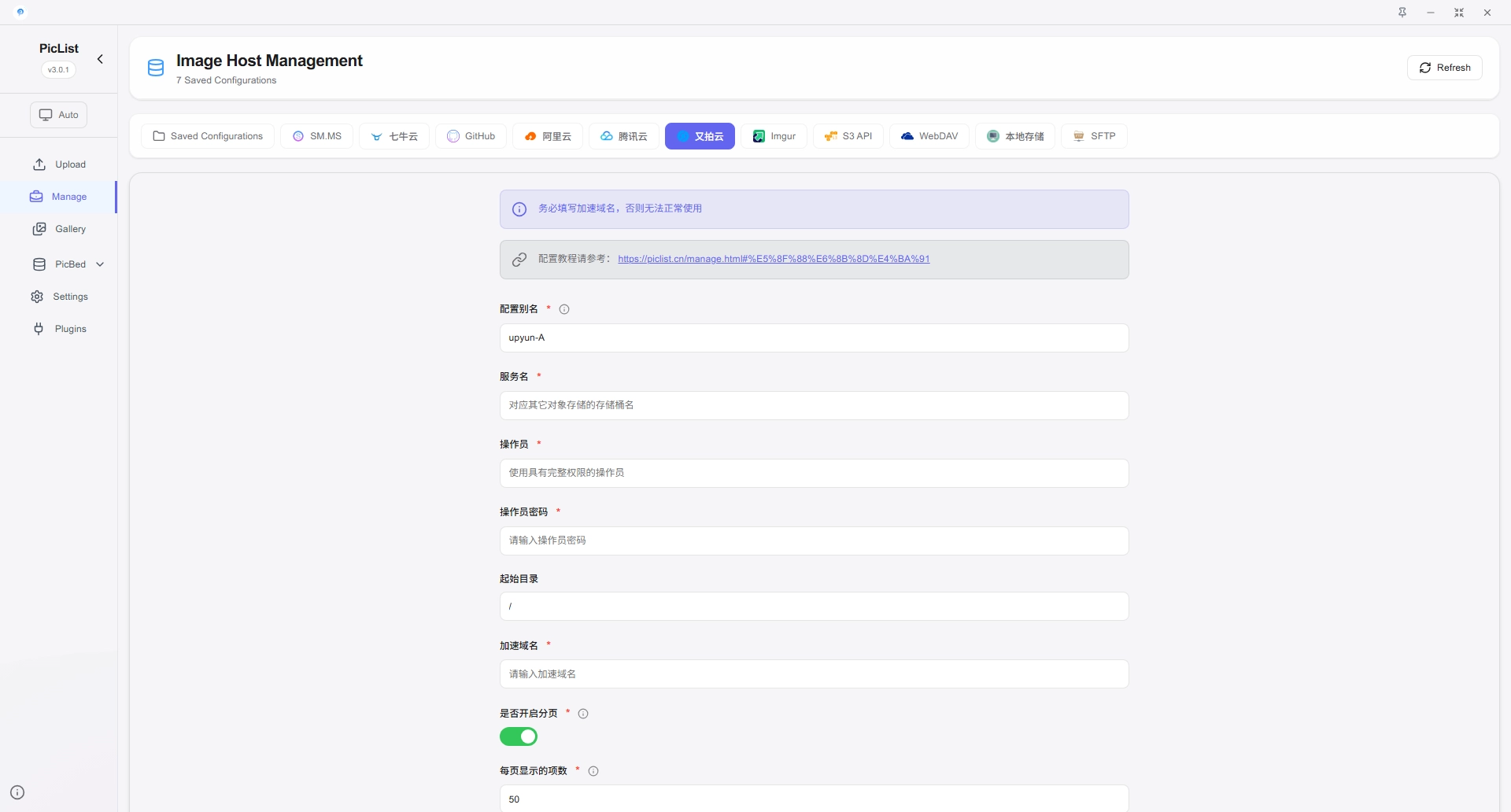
Task: Click the link icon in tutorial banner
Action: click(519, 260)
